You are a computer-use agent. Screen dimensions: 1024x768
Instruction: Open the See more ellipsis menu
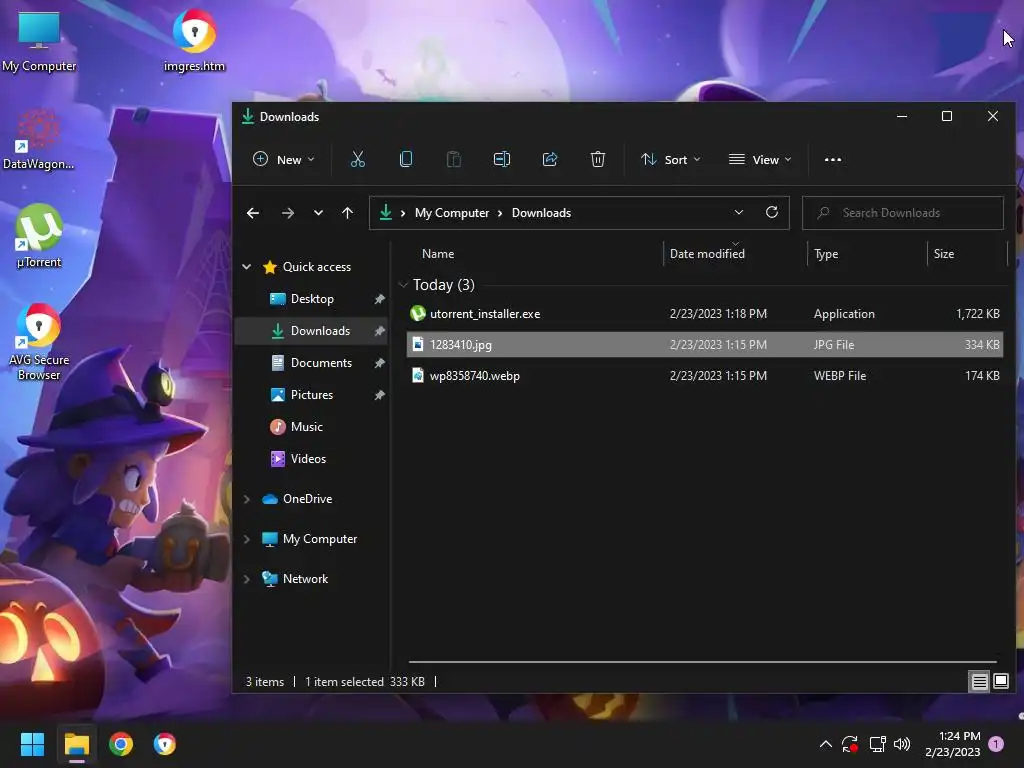(833, 159)
